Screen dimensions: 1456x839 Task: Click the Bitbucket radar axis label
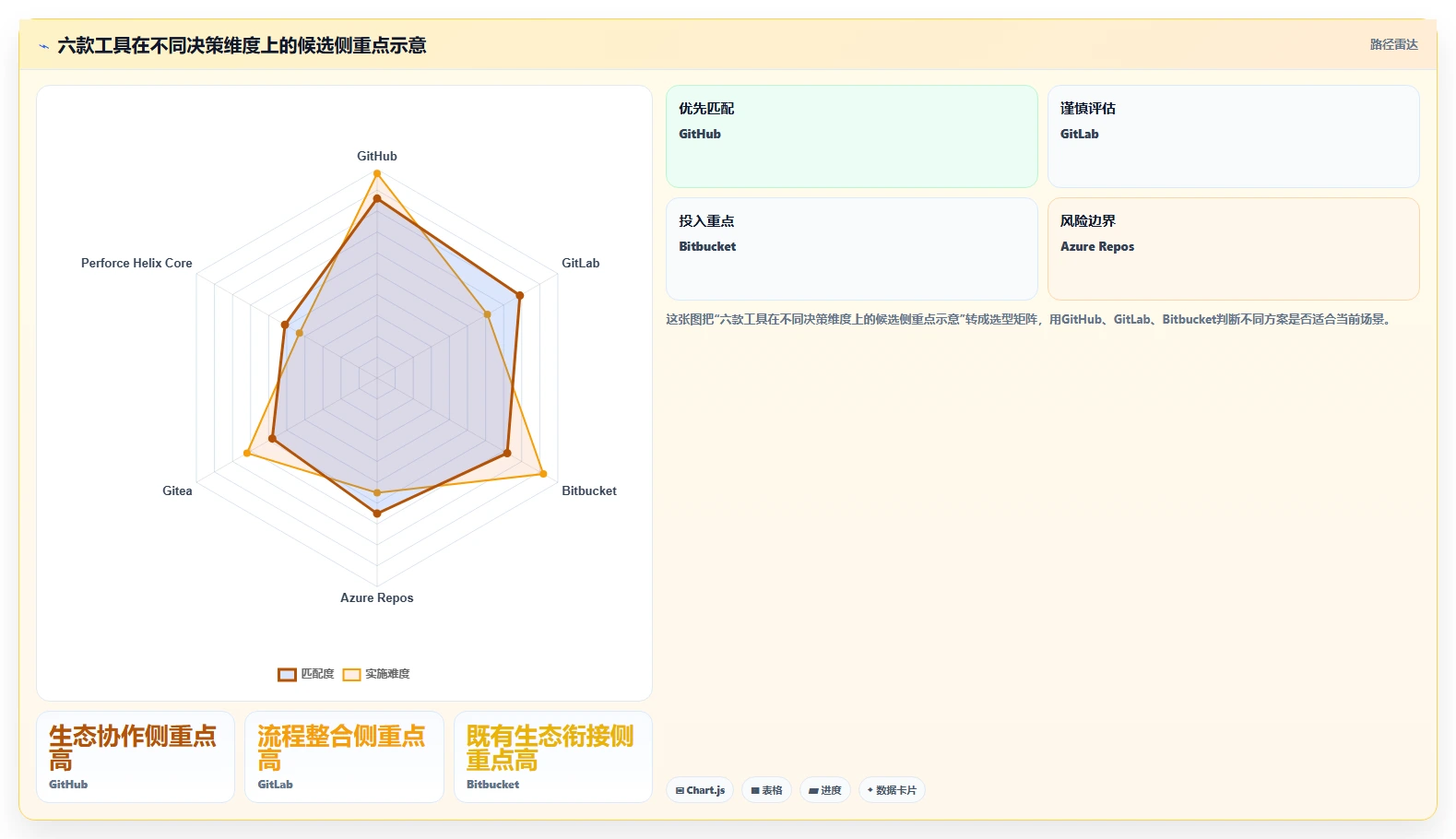tap(589, 490)
